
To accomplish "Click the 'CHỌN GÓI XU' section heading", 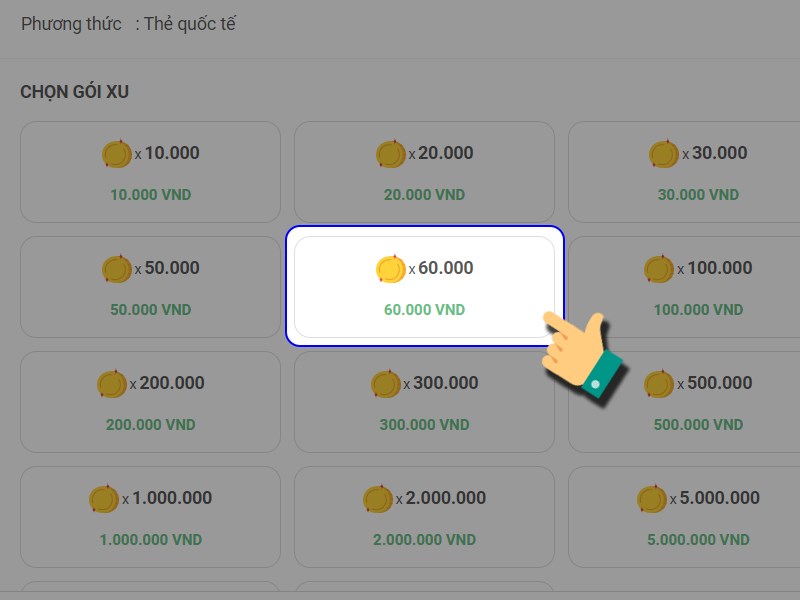I will 75,92.
